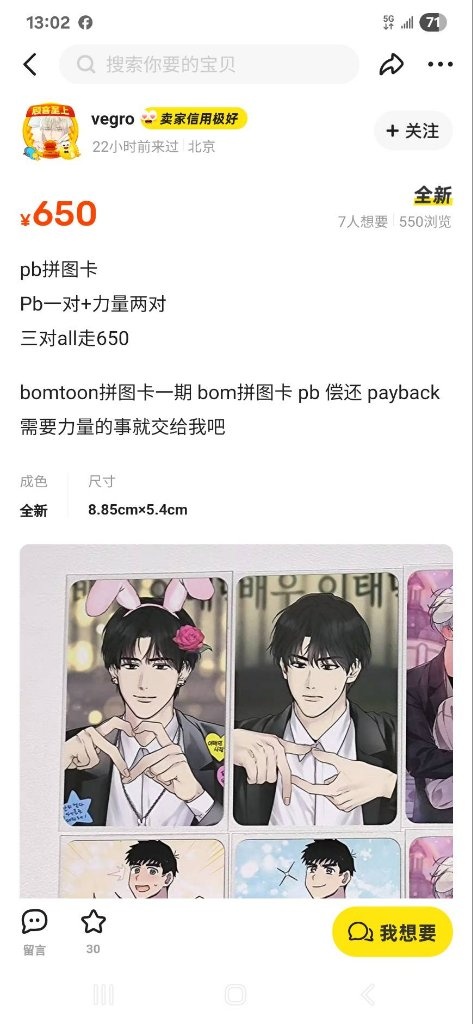The width and height of the screenshot is (473, 1024).
Task: Click the search magnifier icon
Action: pos(86,64)
